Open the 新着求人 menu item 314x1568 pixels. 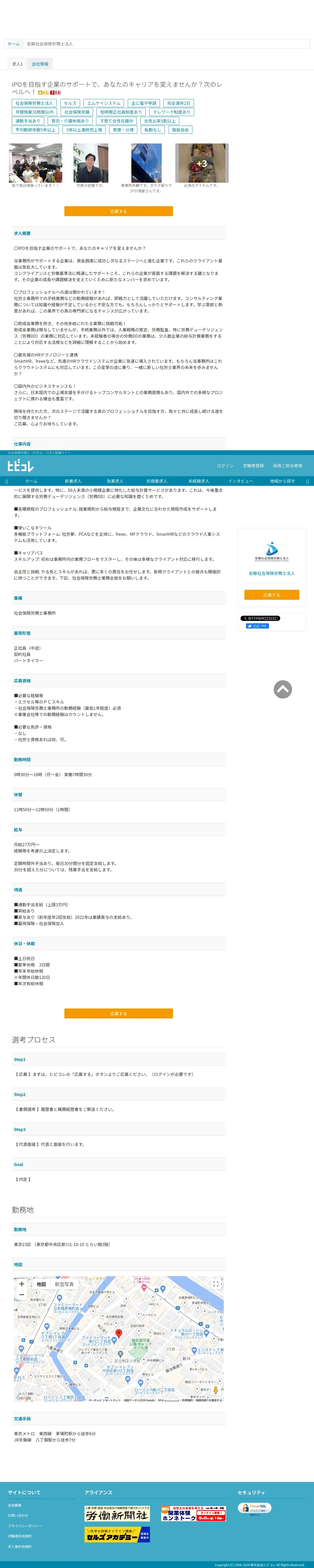tap(73, 481)
